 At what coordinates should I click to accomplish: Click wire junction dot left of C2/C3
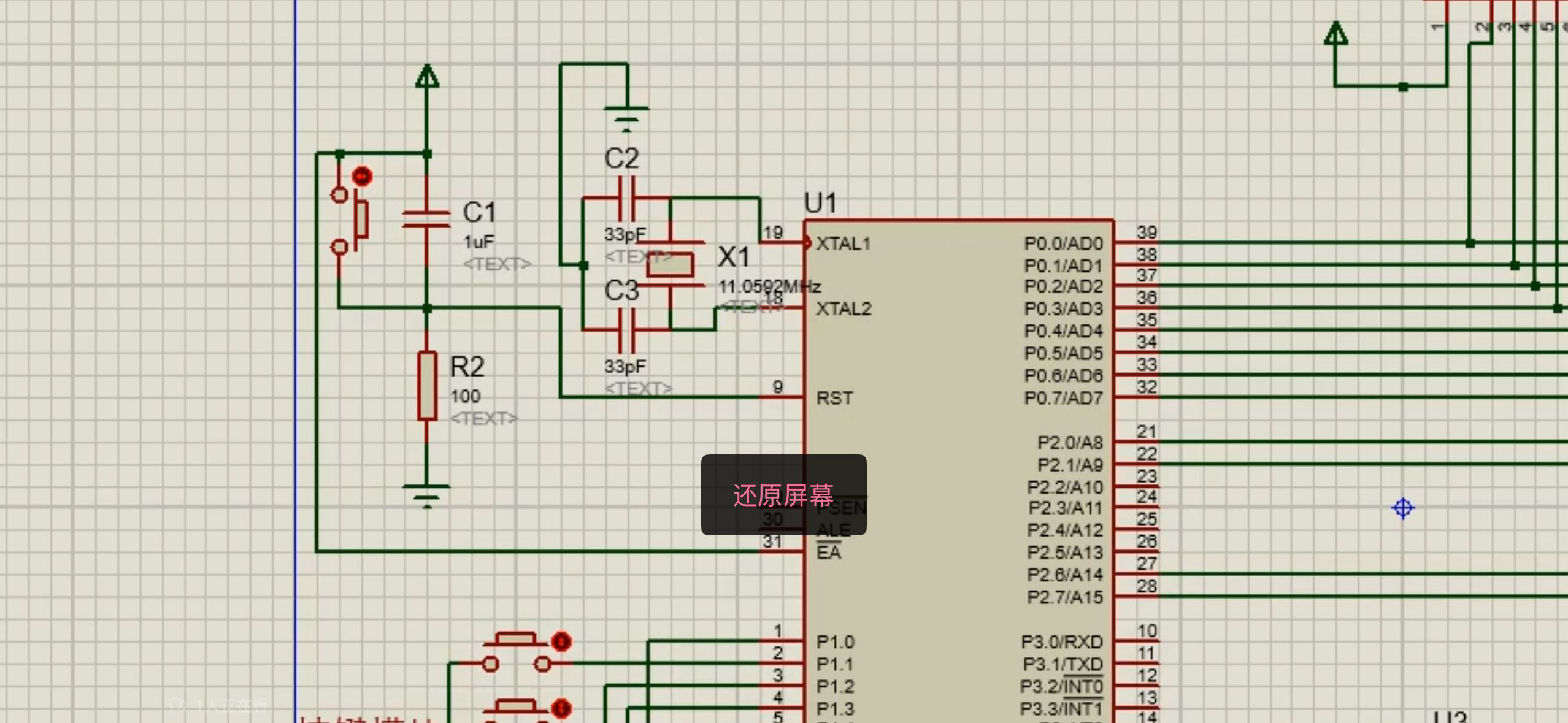583,266
